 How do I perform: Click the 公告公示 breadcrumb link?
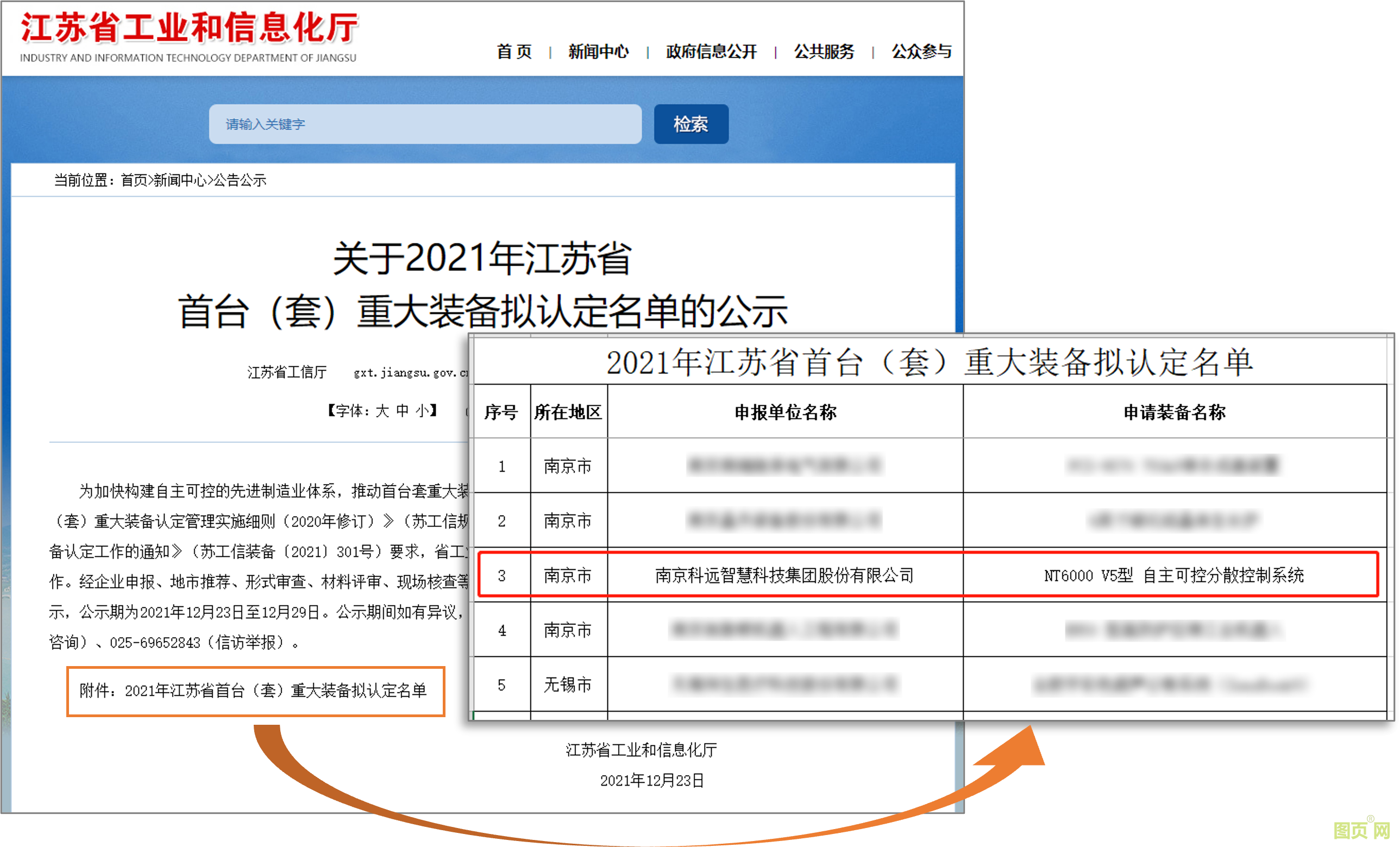[239, 181]
